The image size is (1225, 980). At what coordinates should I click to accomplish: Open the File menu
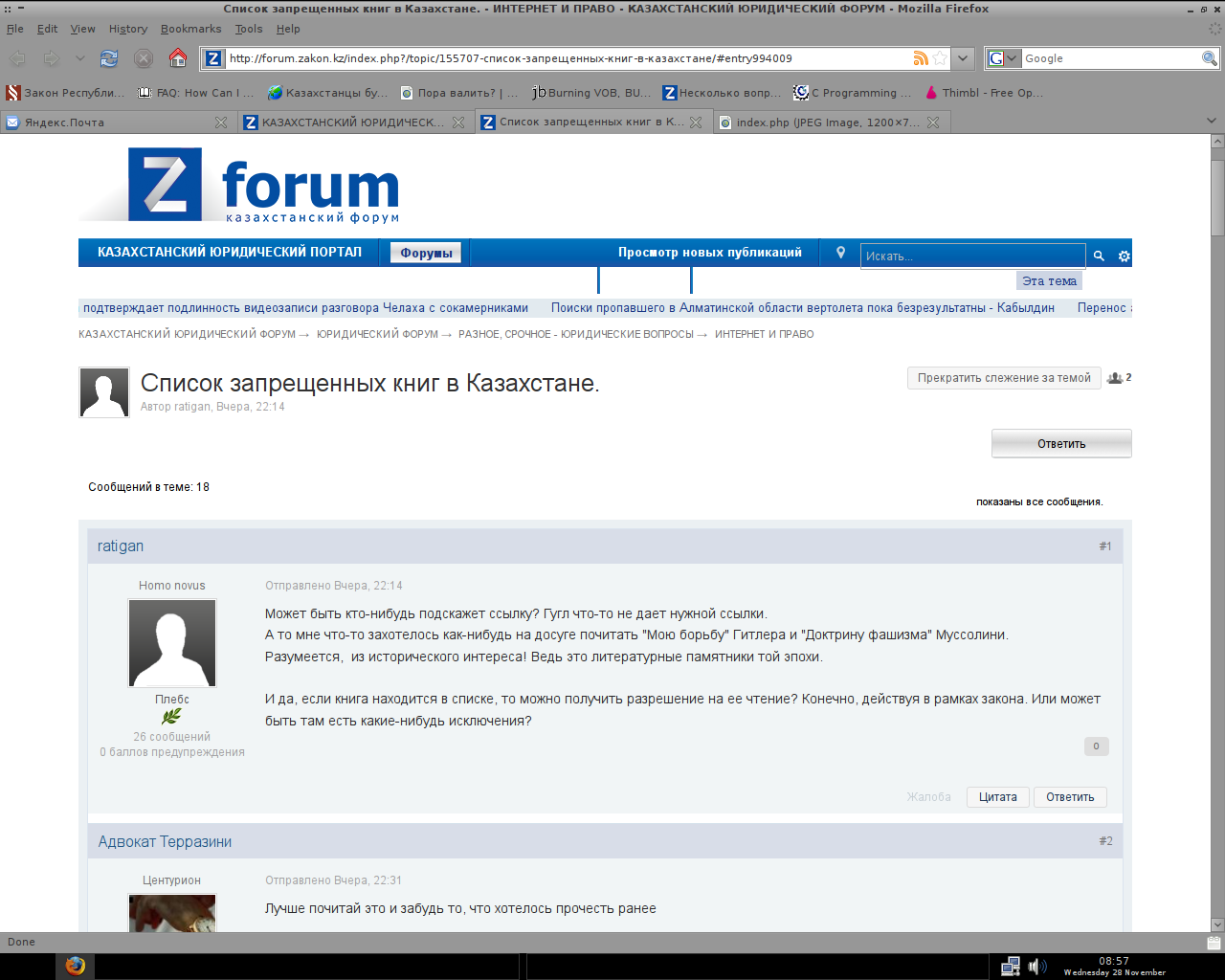15,29
